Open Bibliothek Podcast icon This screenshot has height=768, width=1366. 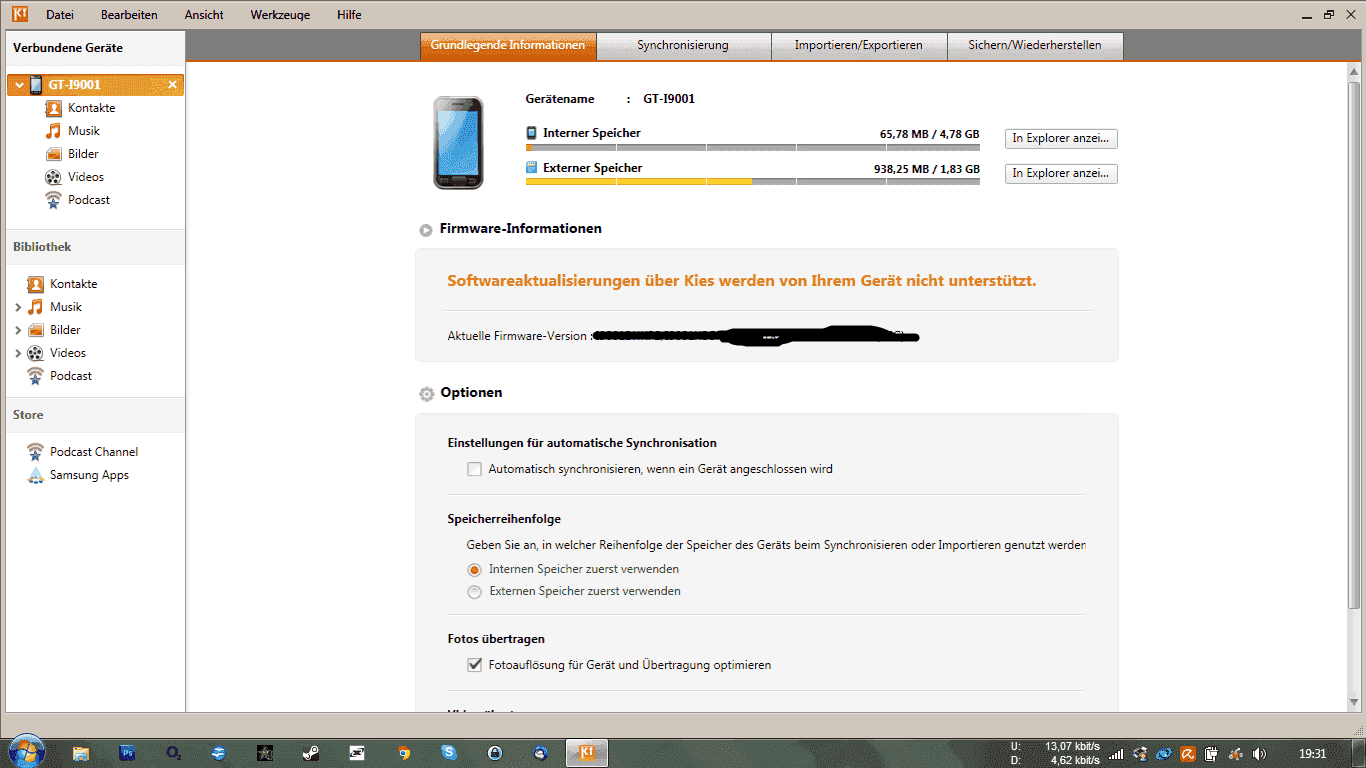pyautogui.click(x=35, y=376)
